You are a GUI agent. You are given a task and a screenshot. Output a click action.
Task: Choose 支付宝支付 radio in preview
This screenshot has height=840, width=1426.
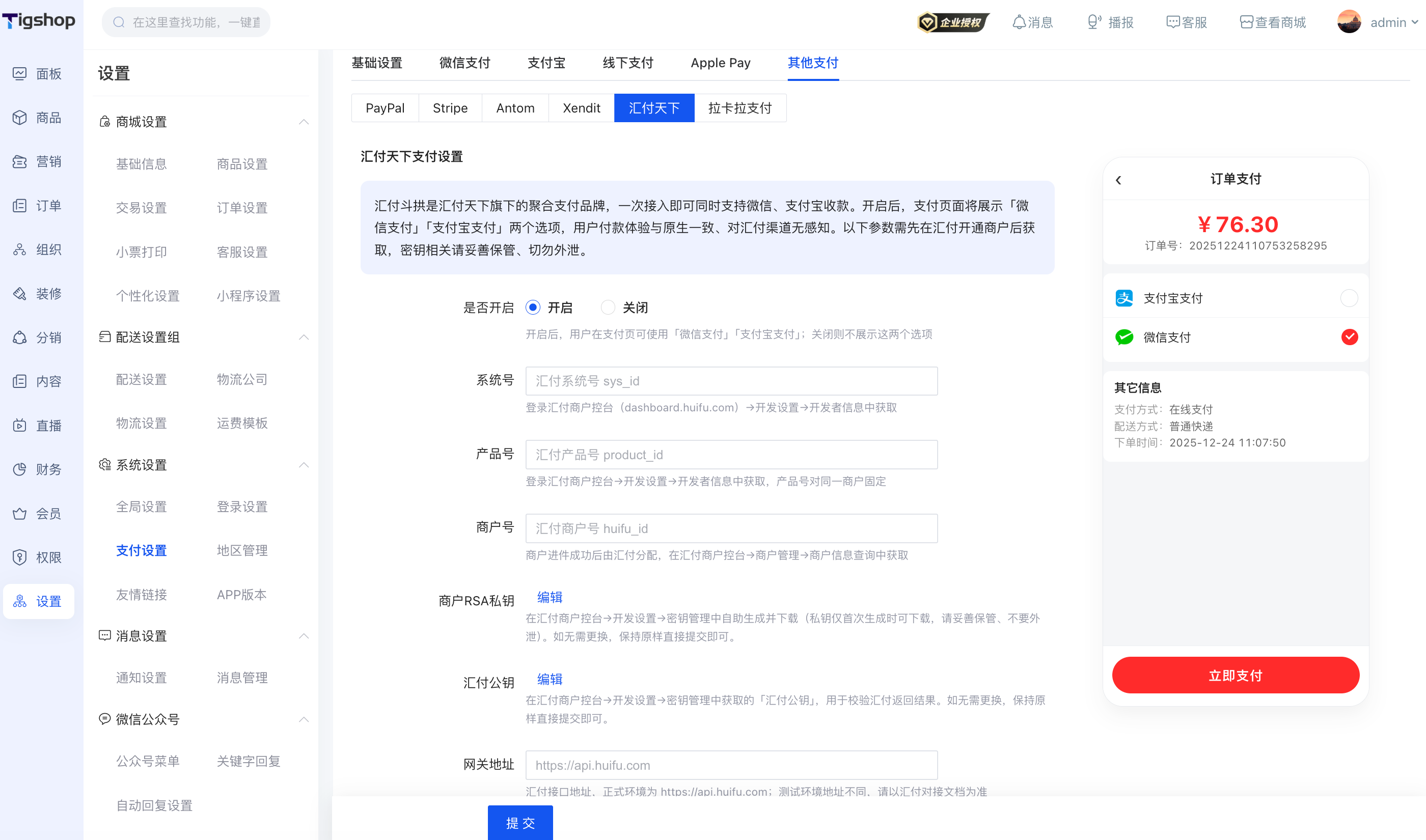pos(1349,298)
